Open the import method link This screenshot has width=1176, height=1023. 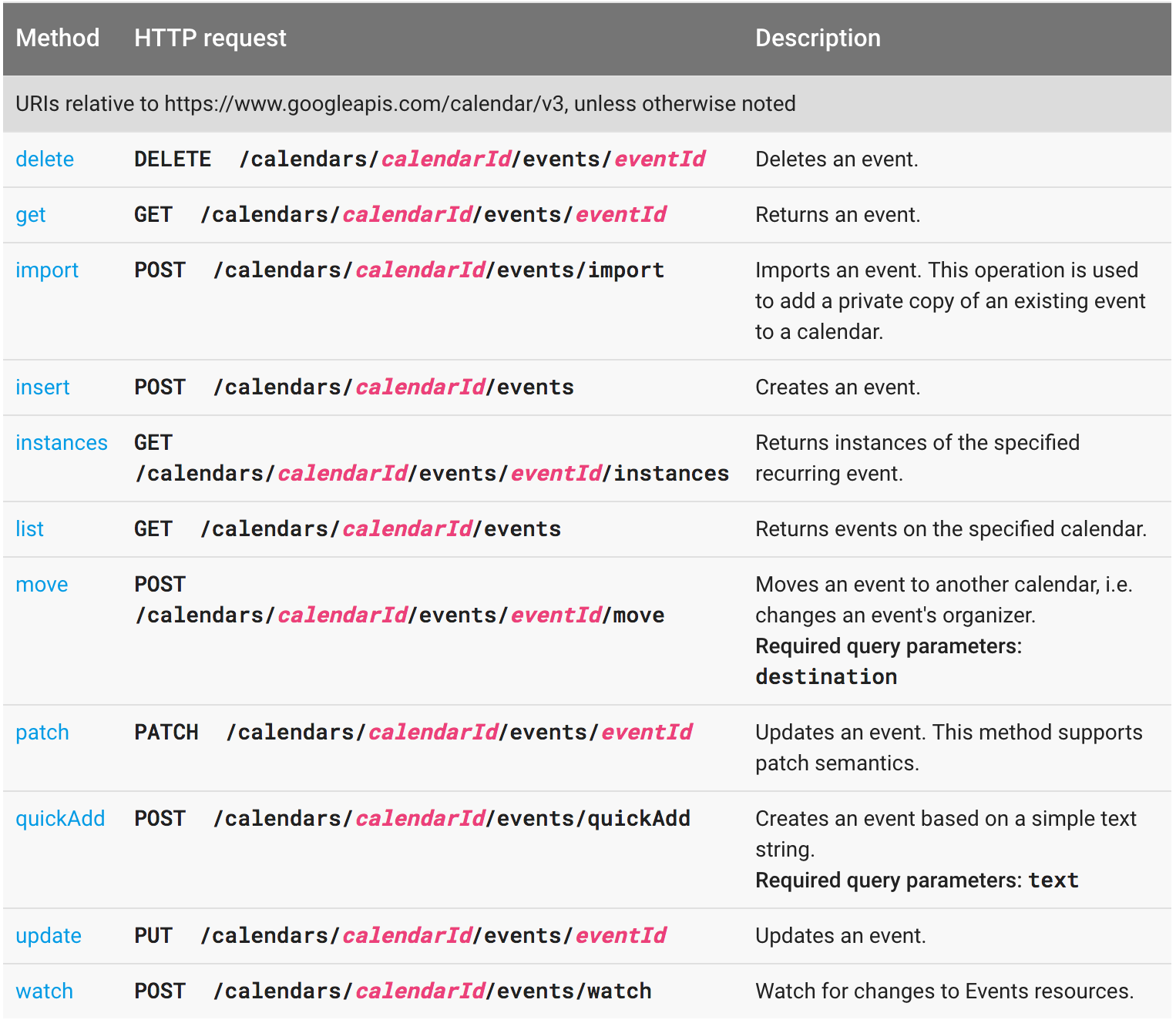[x=47, y=270]
